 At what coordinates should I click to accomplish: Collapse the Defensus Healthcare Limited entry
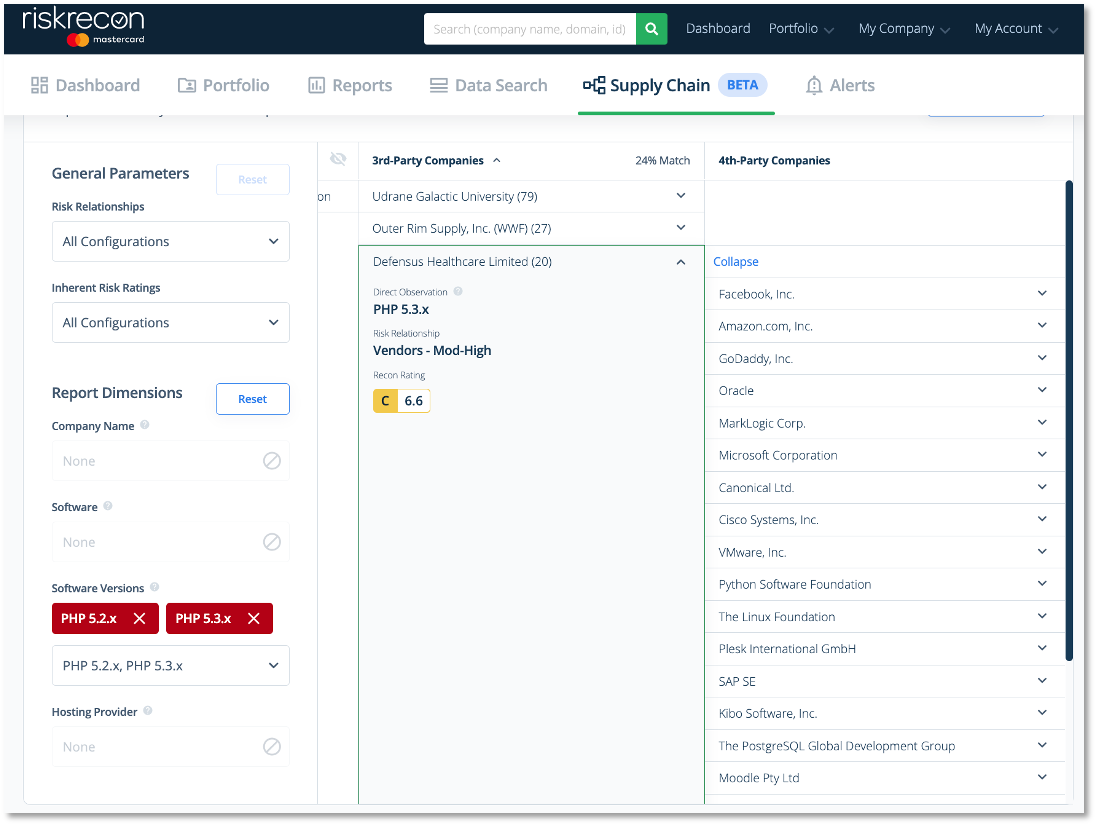click(681, 261)
